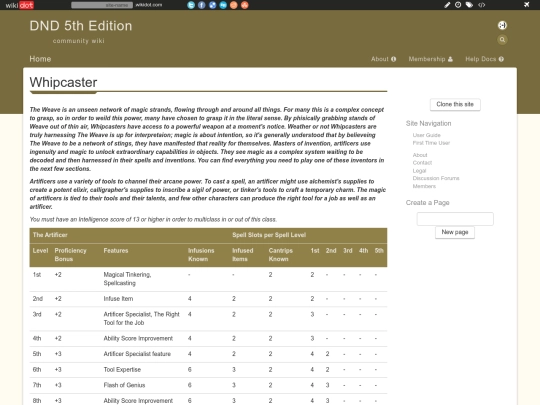
Task: Click the DND 5th Edition site title
Action: (x=81, y=26)
